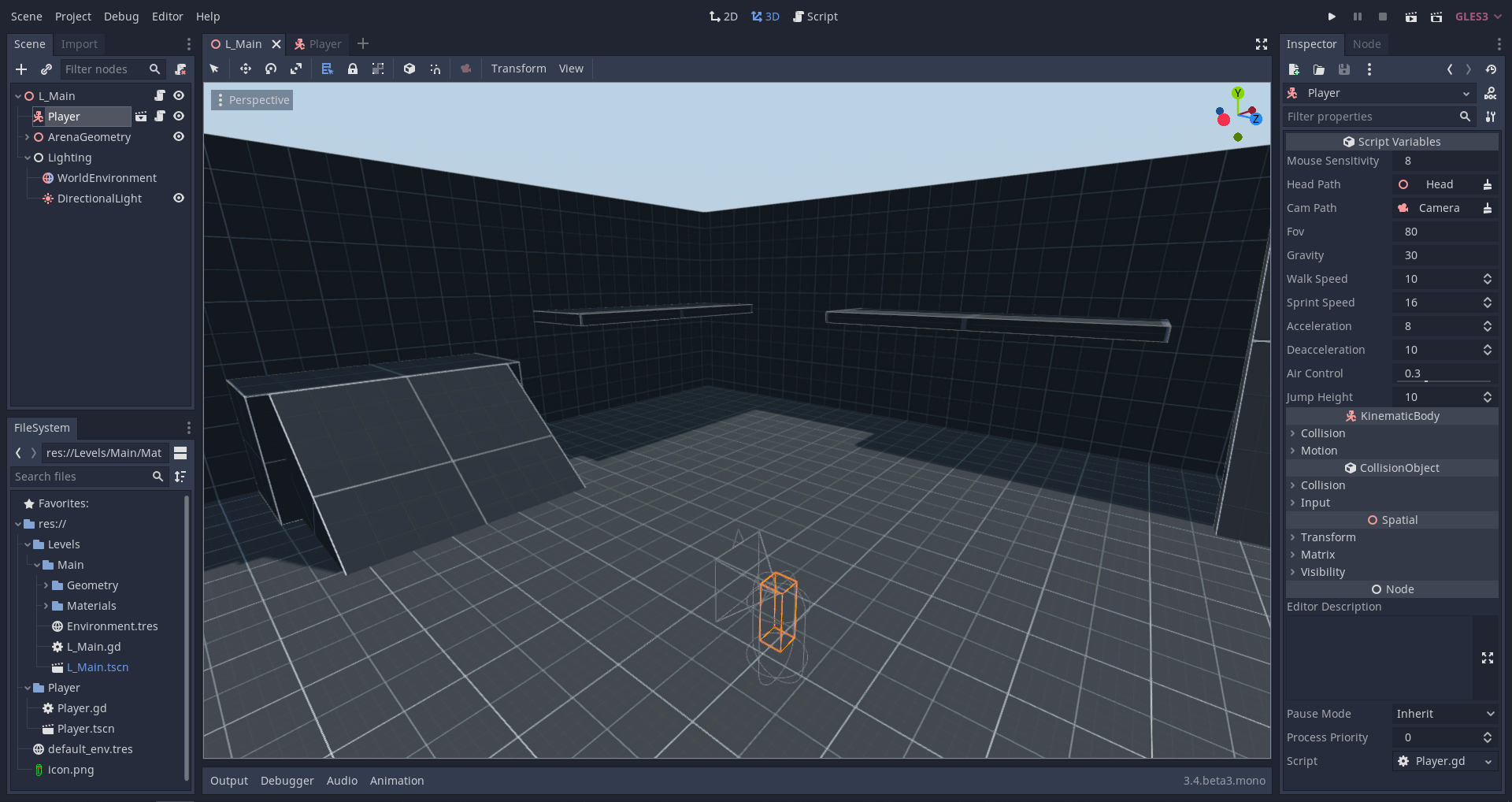Toggle use local space cube icon
The image size is (1512, 802).
[409, 69]
